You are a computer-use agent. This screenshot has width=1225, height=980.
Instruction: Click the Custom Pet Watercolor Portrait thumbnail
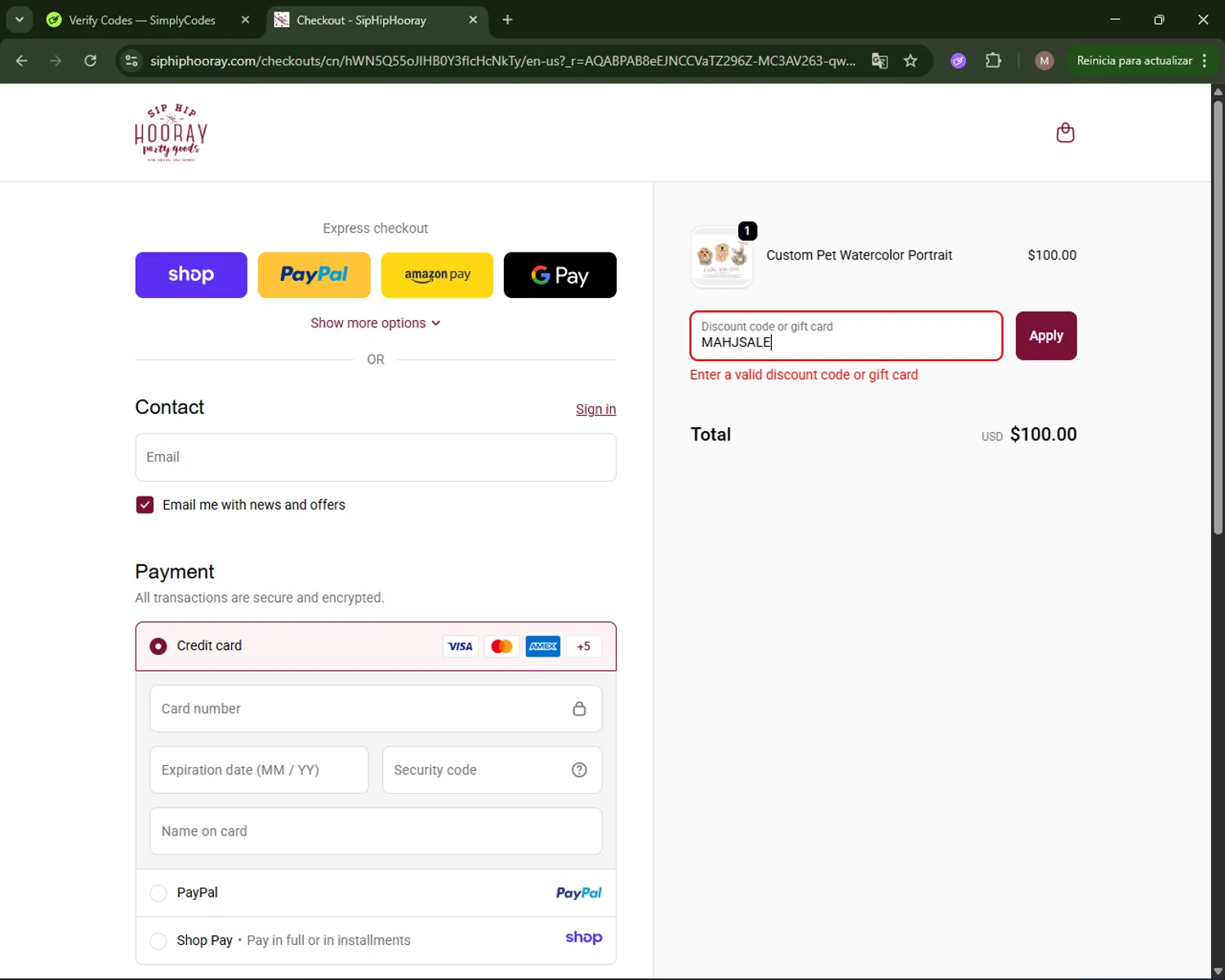click(722, 257)
